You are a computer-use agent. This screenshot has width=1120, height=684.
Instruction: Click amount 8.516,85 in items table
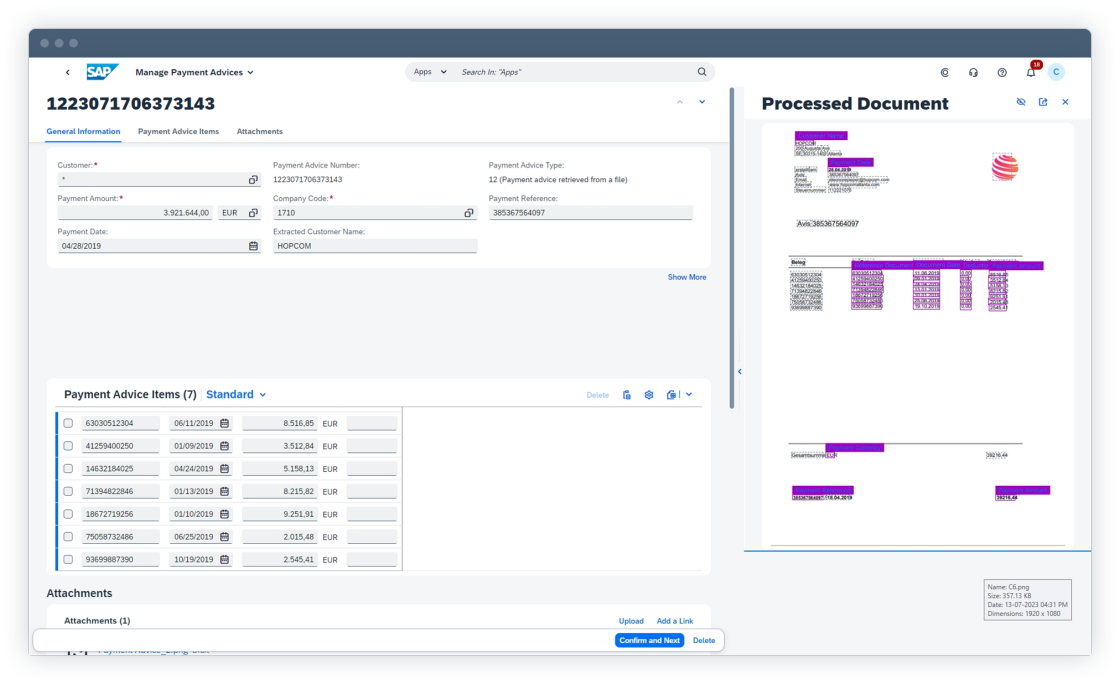click(x=279, y=423)
